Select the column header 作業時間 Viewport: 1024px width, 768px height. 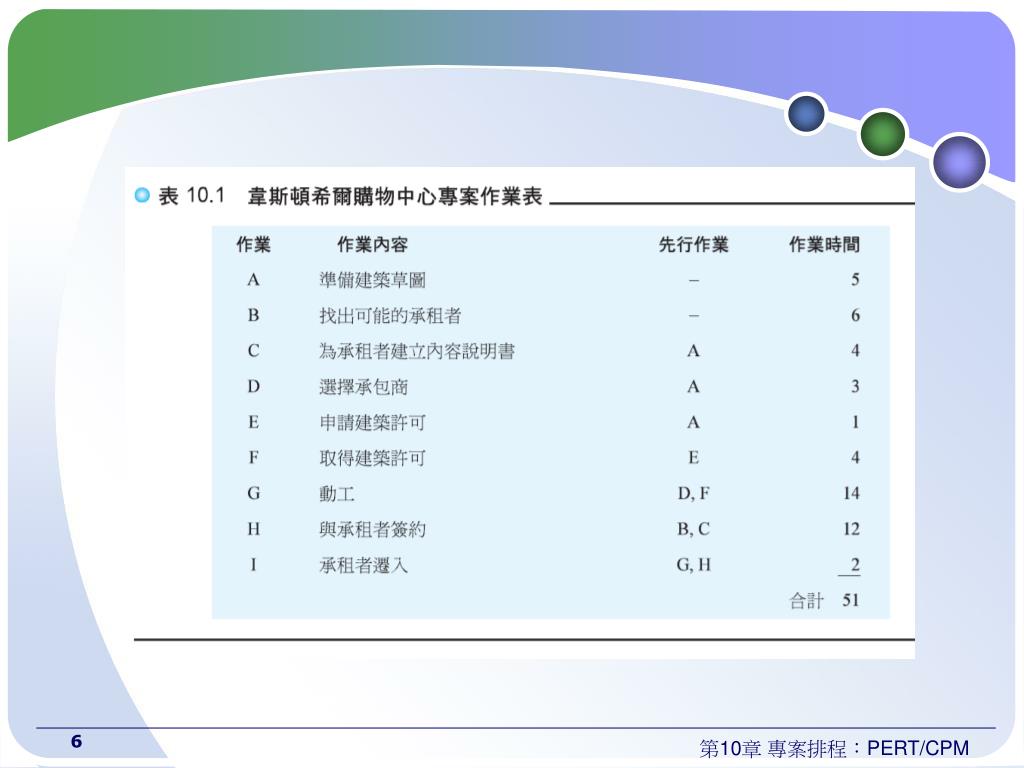pos(824,244)
